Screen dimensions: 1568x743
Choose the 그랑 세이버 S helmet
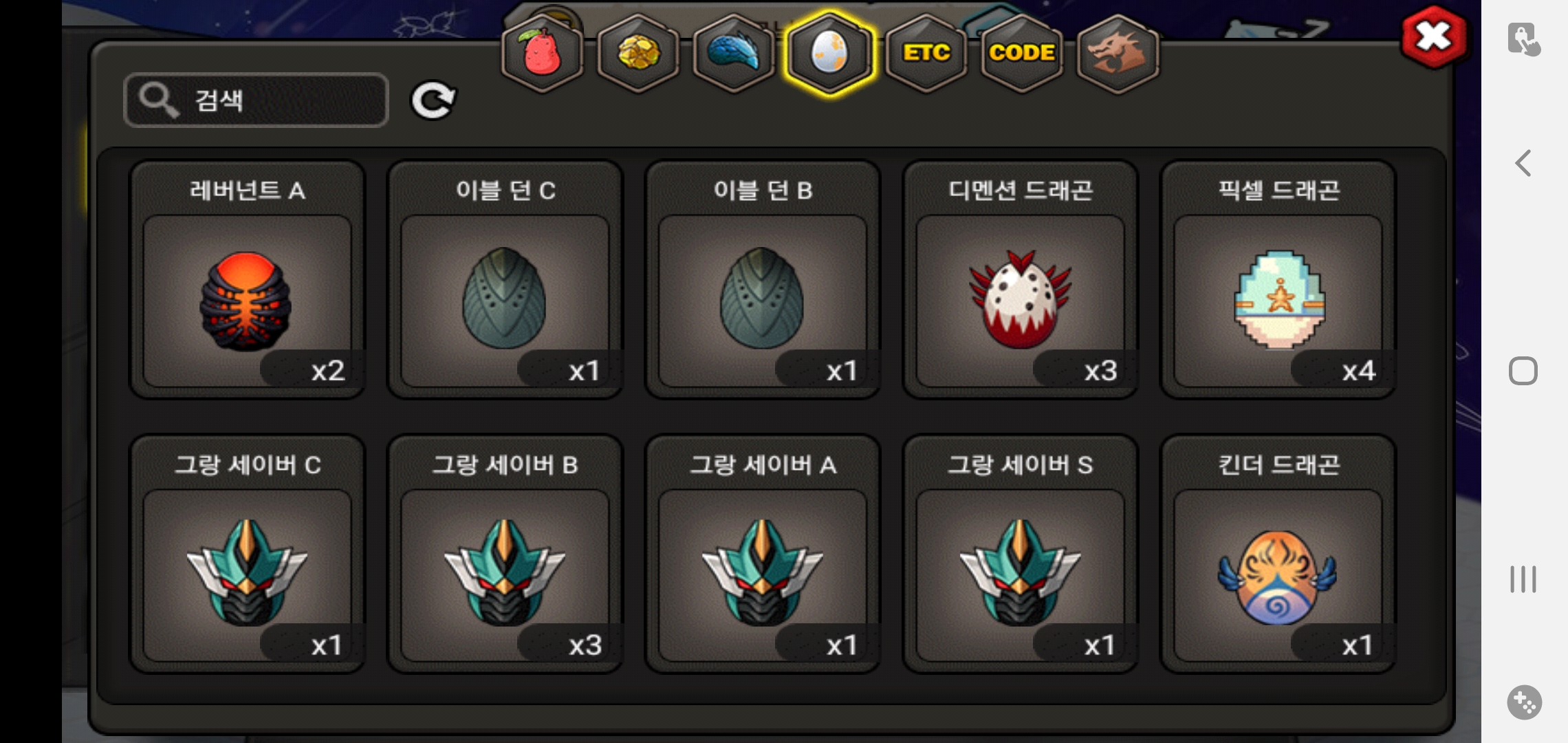[1021, 554]
